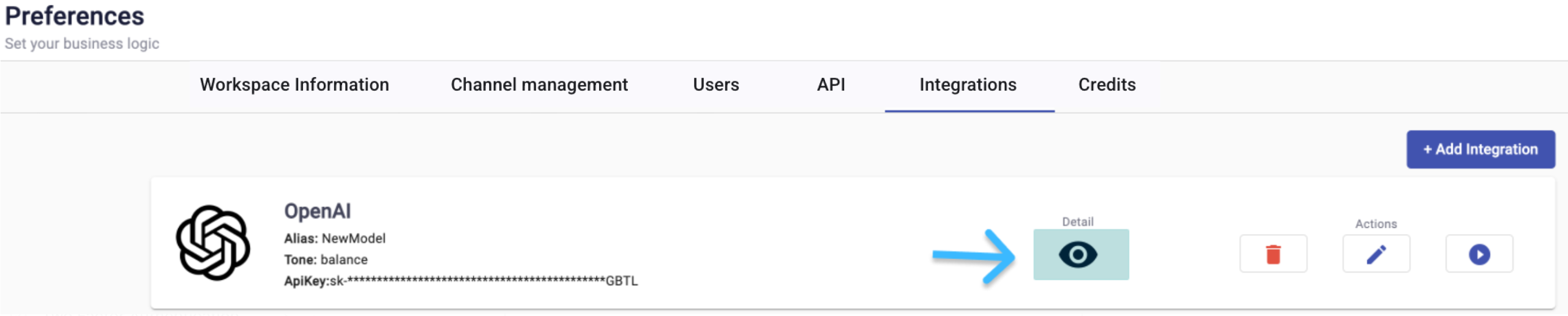Click the OpenAI integration title
1568x316 pixels.
pyautogui.click(x=317, y=211)
